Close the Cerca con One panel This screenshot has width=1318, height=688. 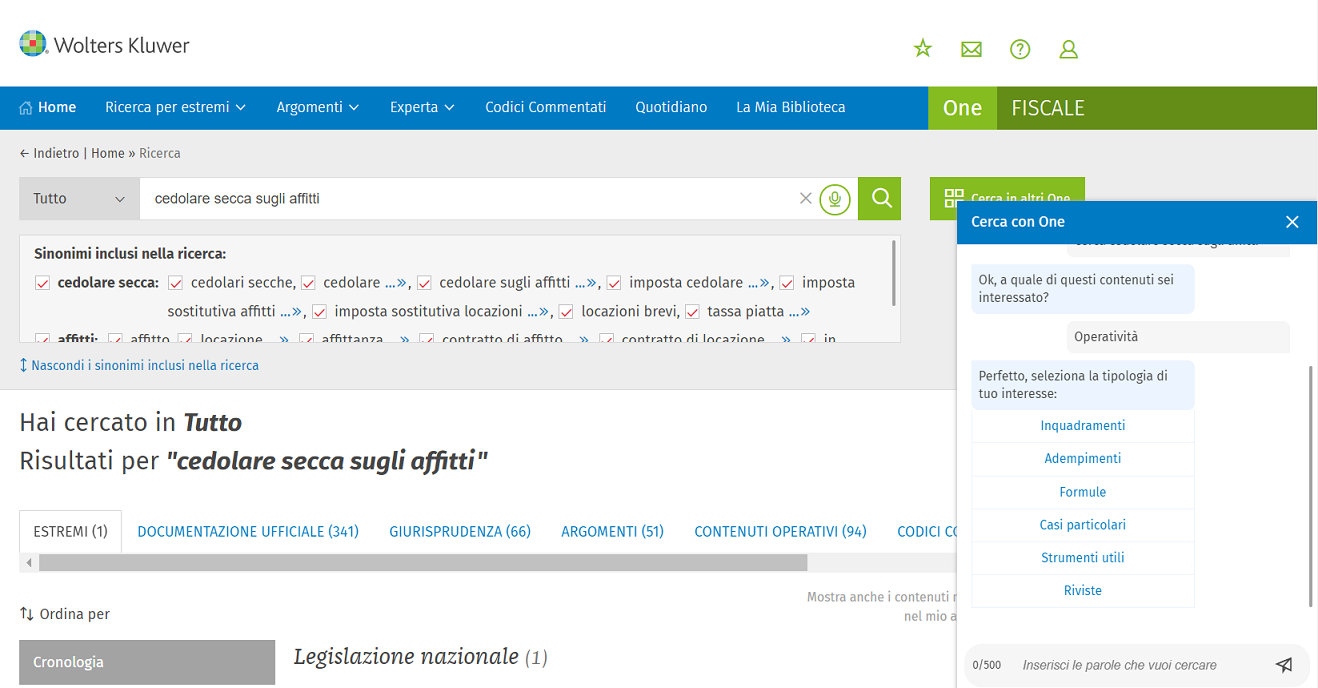tap(1292, 222)
